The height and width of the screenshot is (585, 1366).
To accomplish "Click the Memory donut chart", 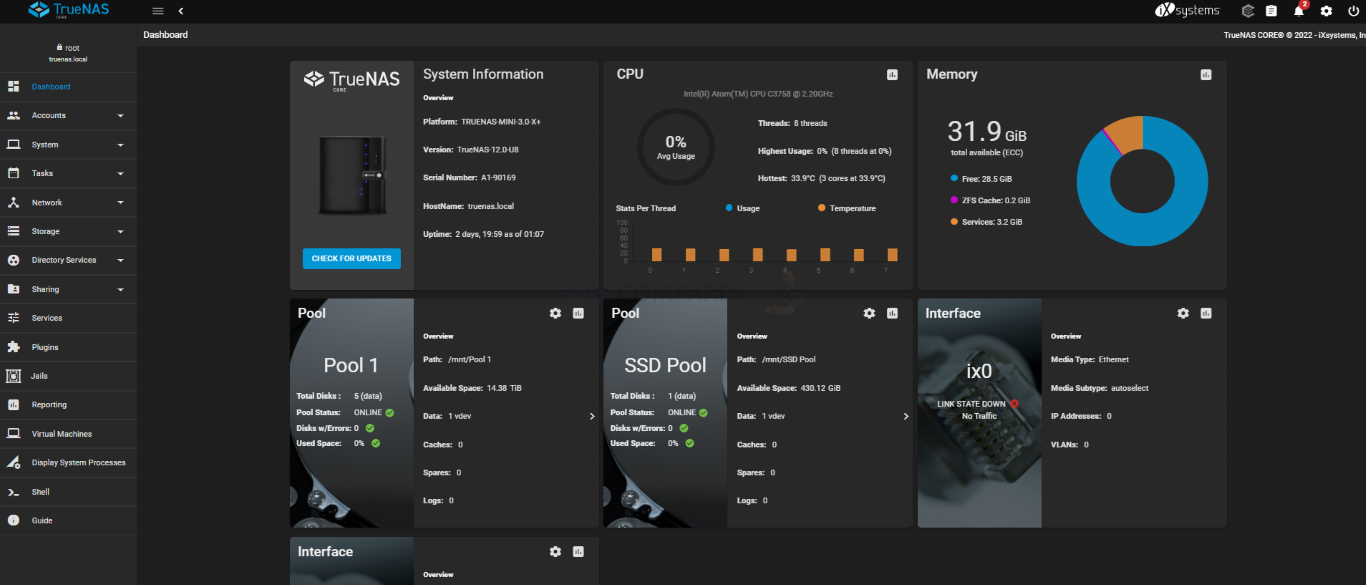I will [1142, 181].
